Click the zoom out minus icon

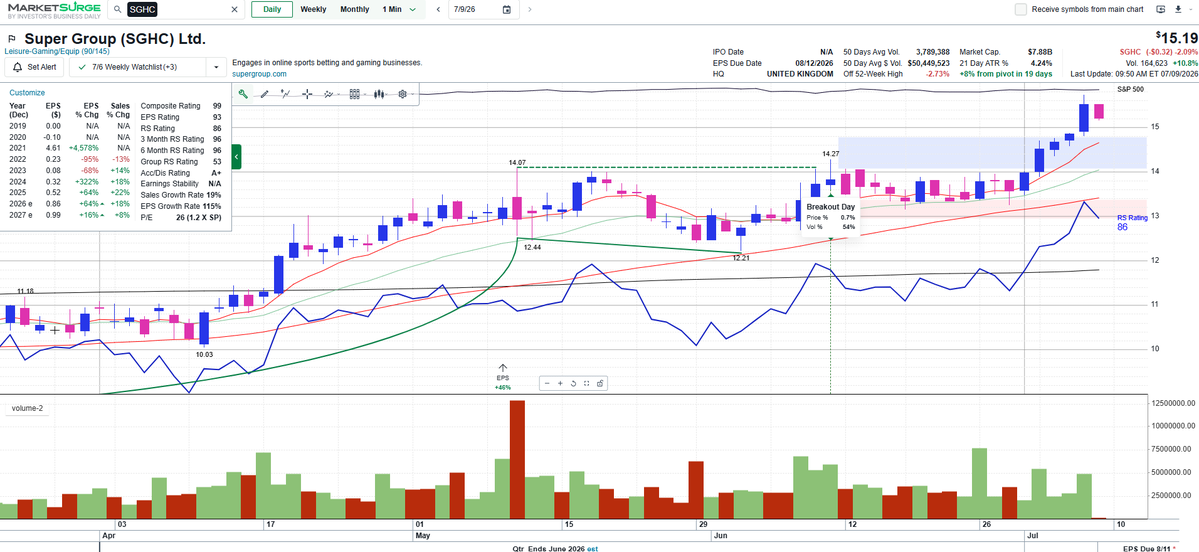coord(548,383)
